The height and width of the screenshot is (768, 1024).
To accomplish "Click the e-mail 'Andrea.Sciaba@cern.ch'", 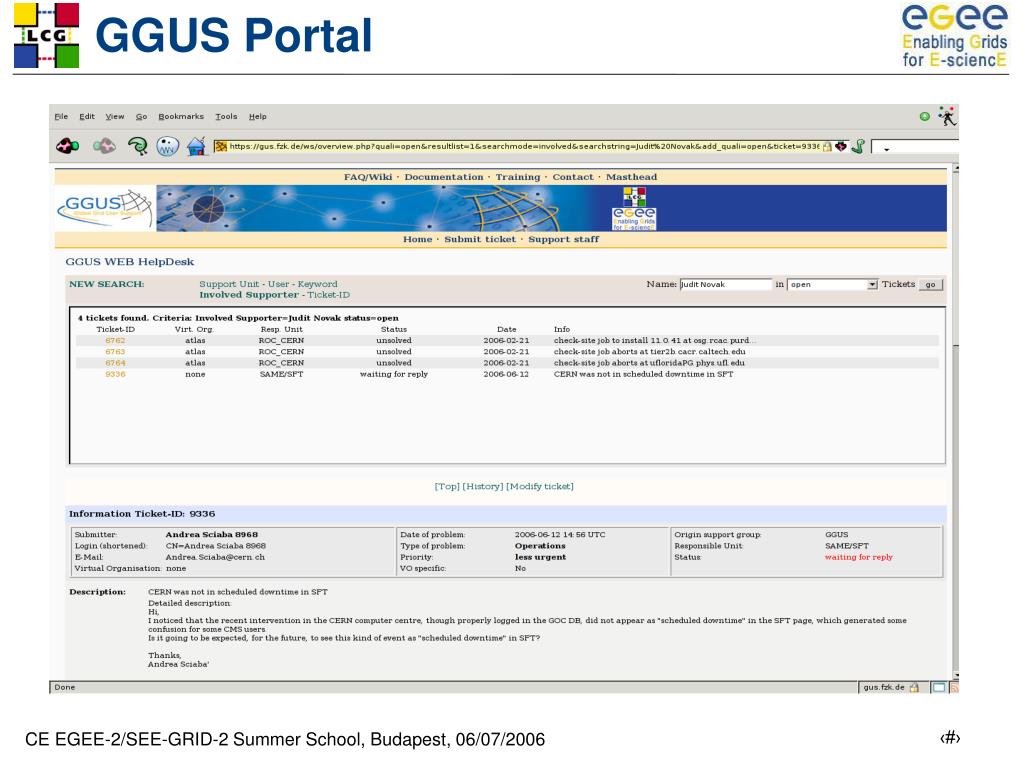I will [x=215, y=557].
